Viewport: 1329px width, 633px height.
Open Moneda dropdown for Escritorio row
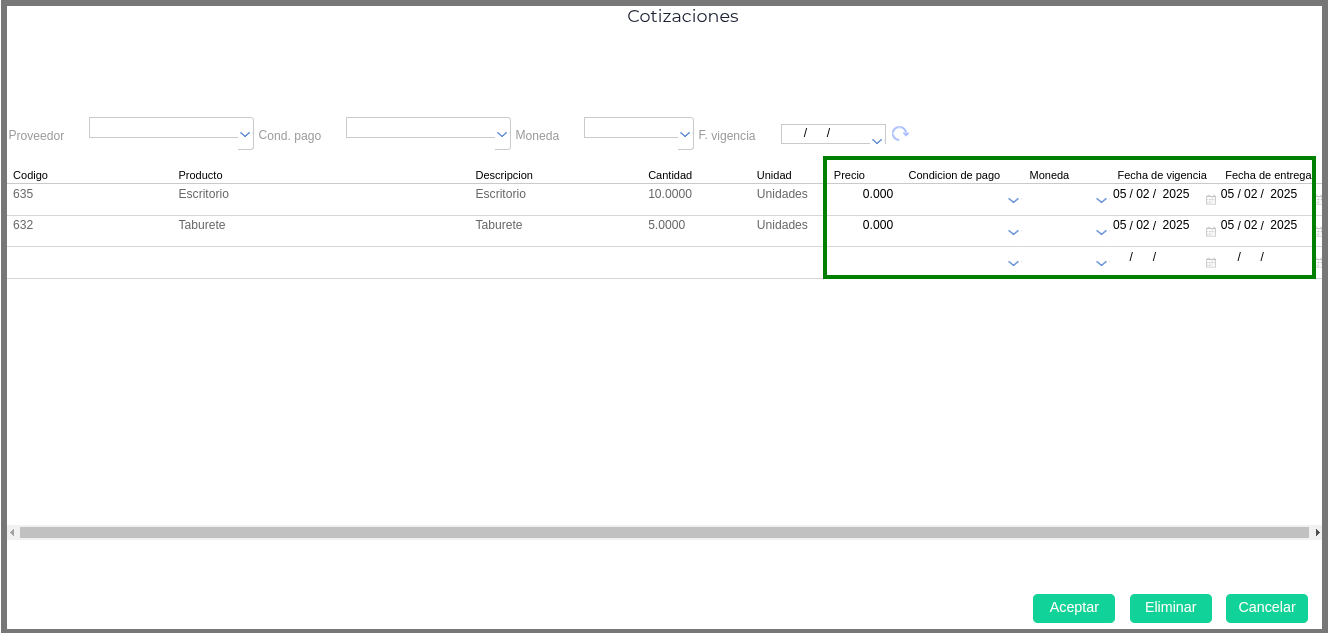click(x=1101, y=200)
